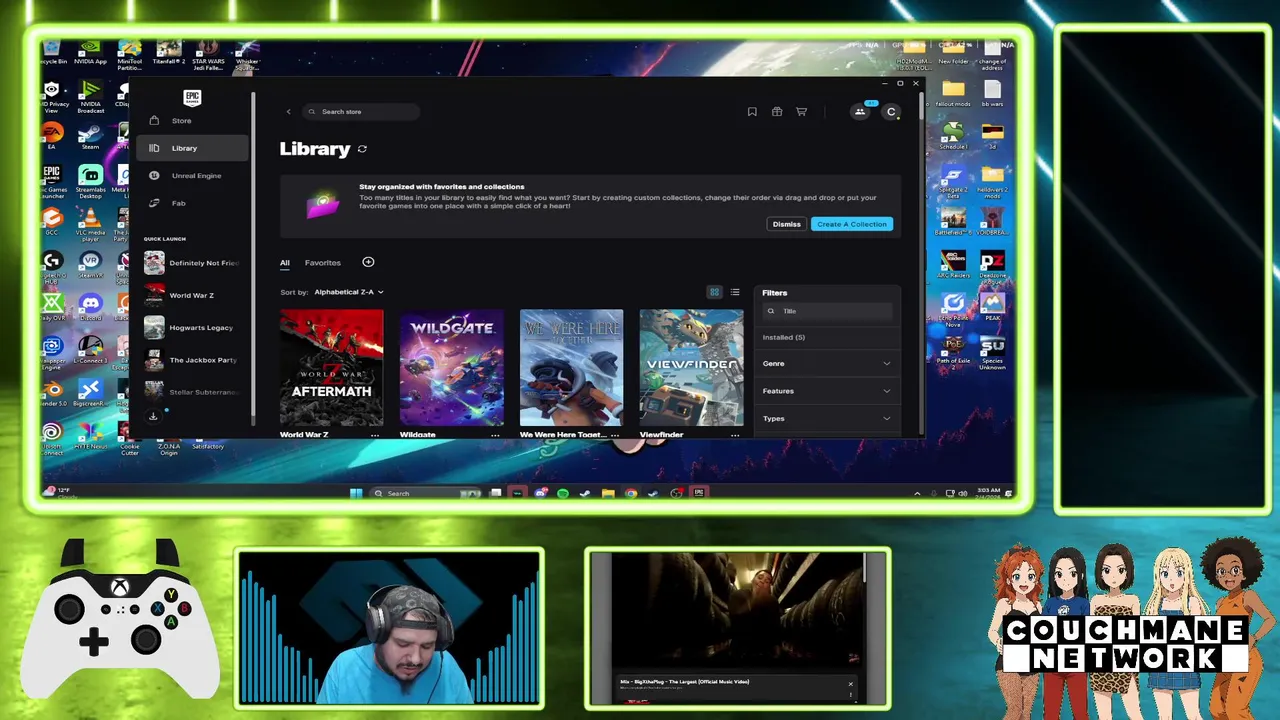1280x720 pixels.
Task: Quick launch The Jackbox Party
Action: 192,360
